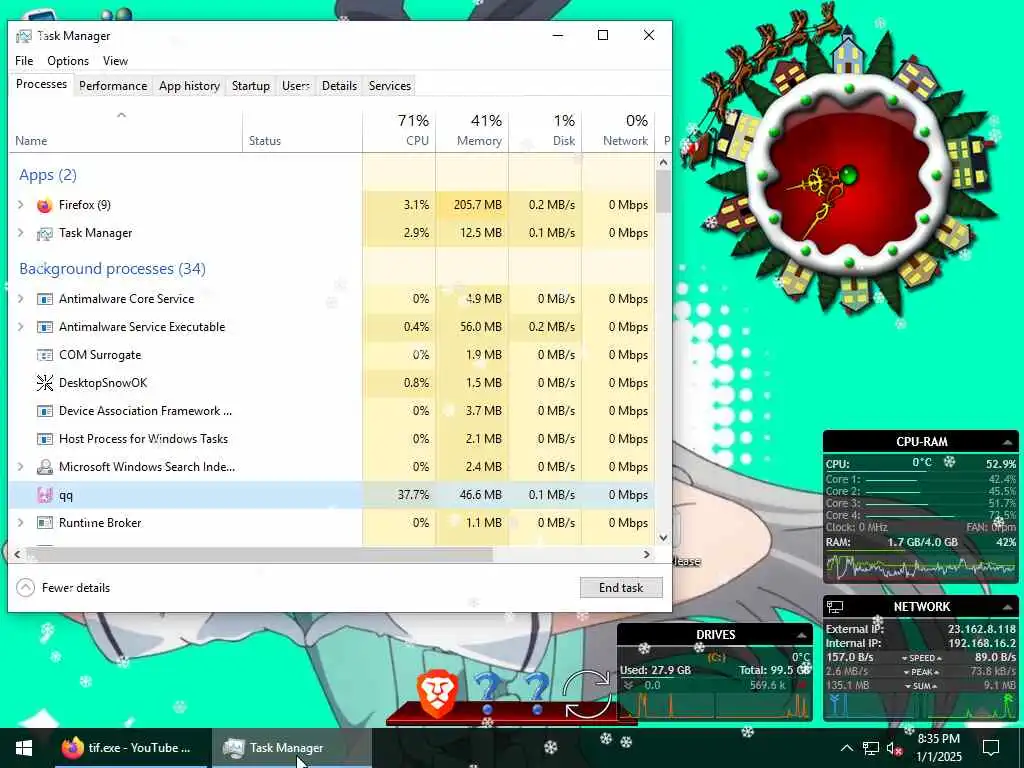Click the first blue question mark dock icon
This screenshot has width=1024, height=768.
point(487,694)
